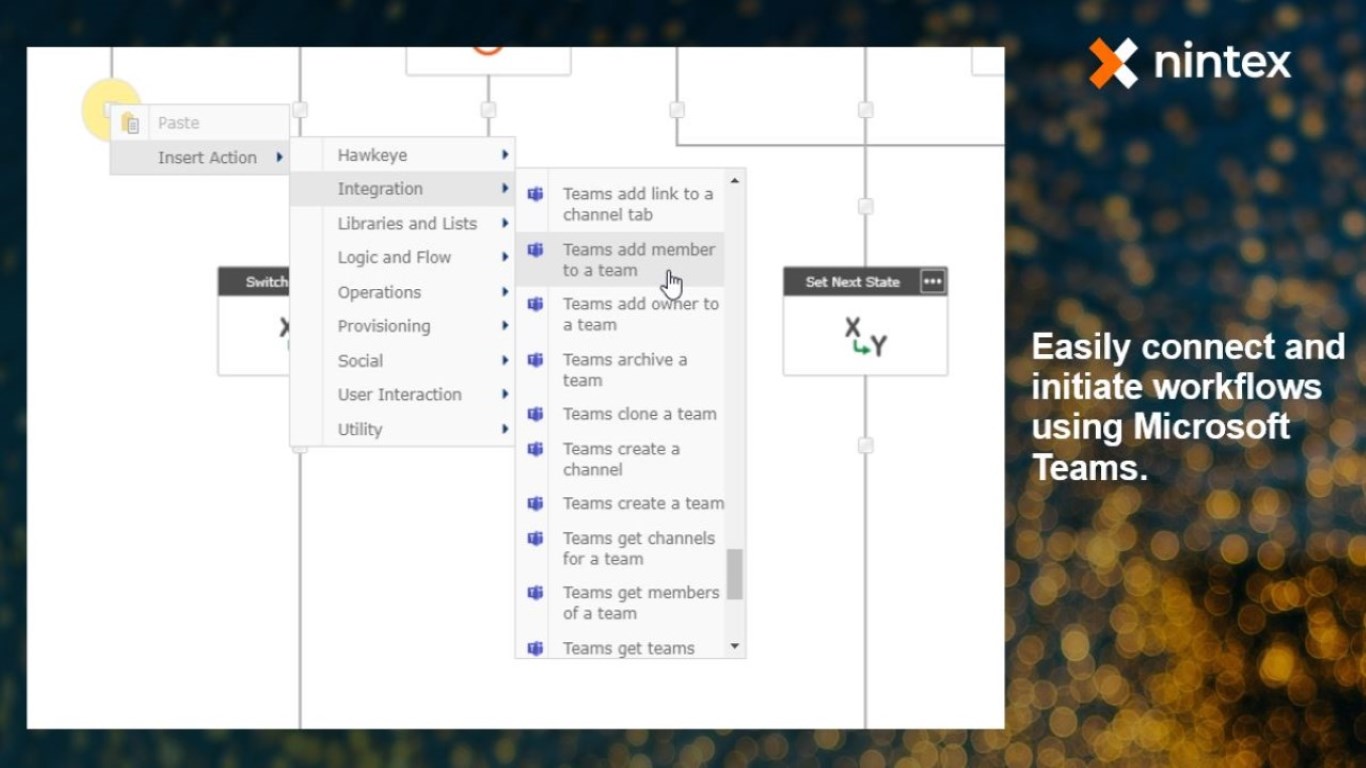Click Teams icon beside get members of a team
Screen dimensions: 1366x768
pos(535,593)
